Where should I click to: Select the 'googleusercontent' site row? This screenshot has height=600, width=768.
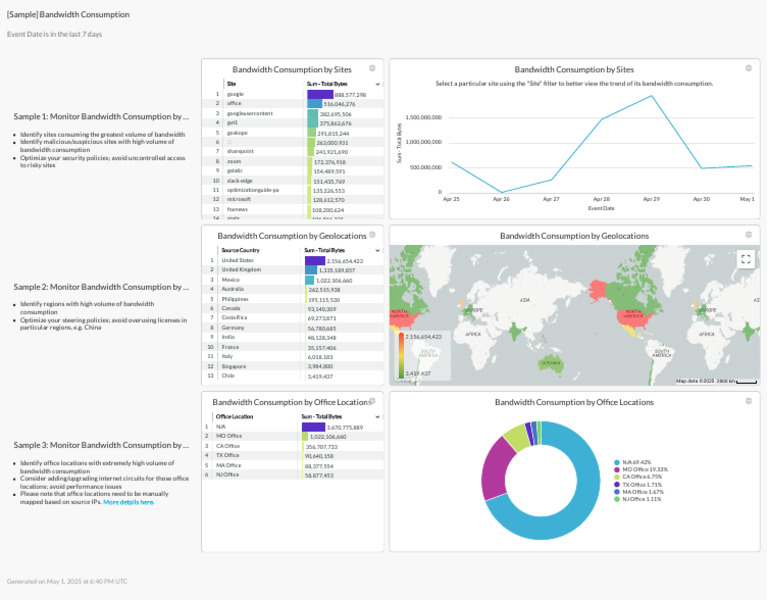293,113
